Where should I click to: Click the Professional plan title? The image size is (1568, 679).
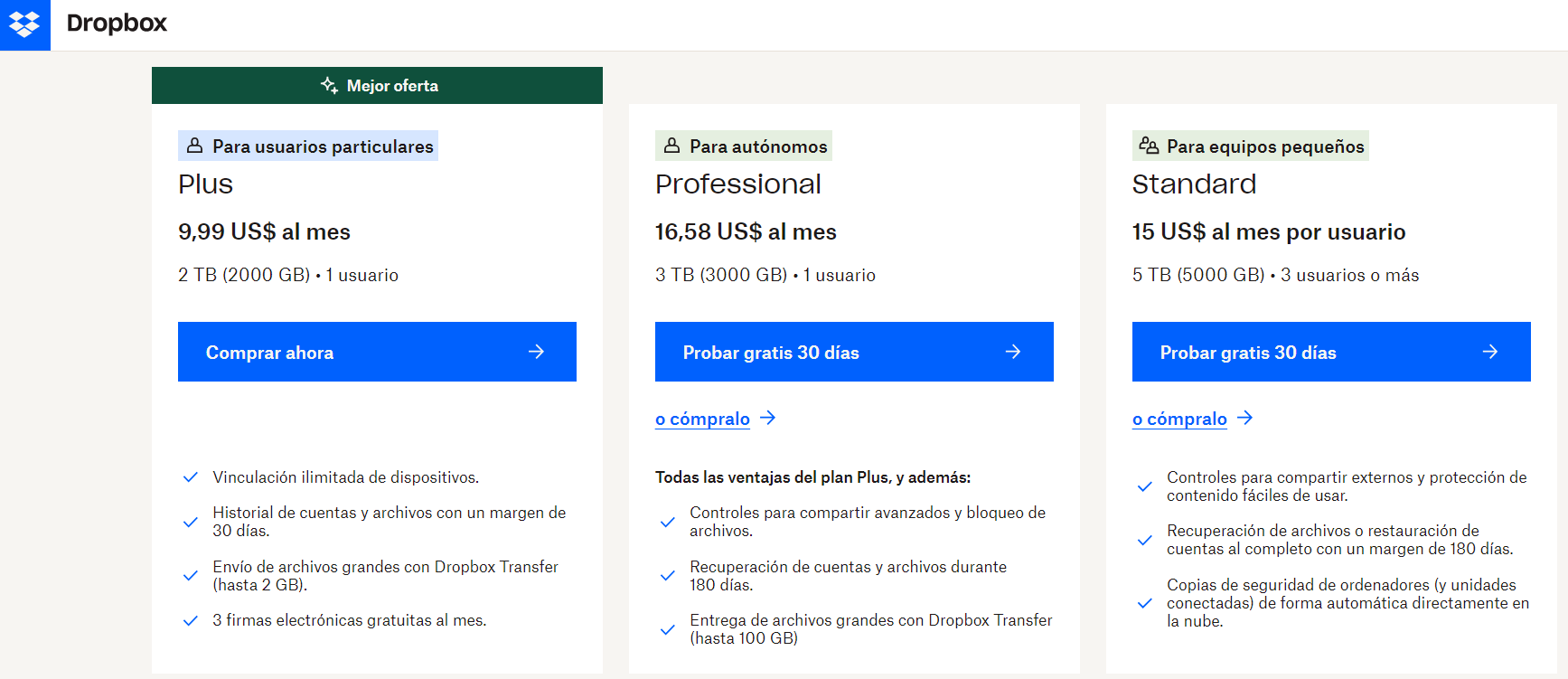[x=738, y=184]
